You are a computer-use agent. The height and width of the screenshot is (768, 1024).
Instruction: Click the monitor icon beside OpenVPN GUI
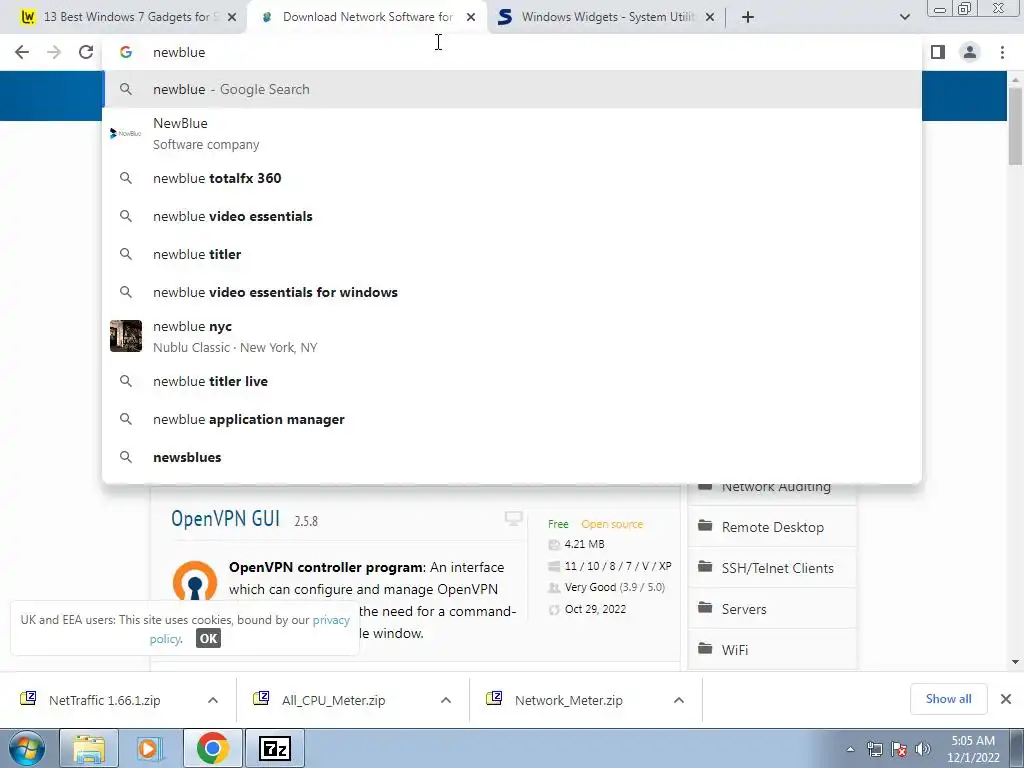(513, 519)
